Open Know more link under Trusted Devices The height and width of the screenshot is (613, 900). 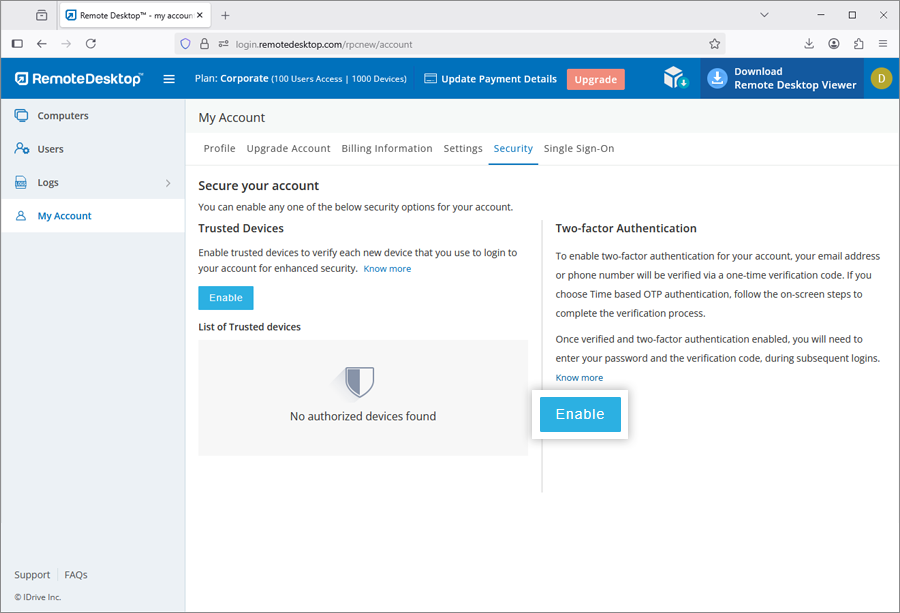[387, 269]
